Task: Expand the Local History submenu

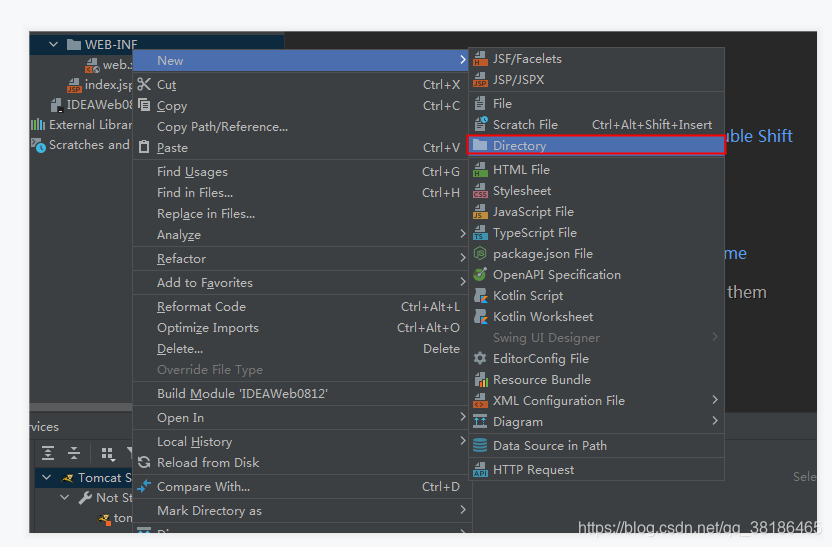Action: [x=462, y=441]
